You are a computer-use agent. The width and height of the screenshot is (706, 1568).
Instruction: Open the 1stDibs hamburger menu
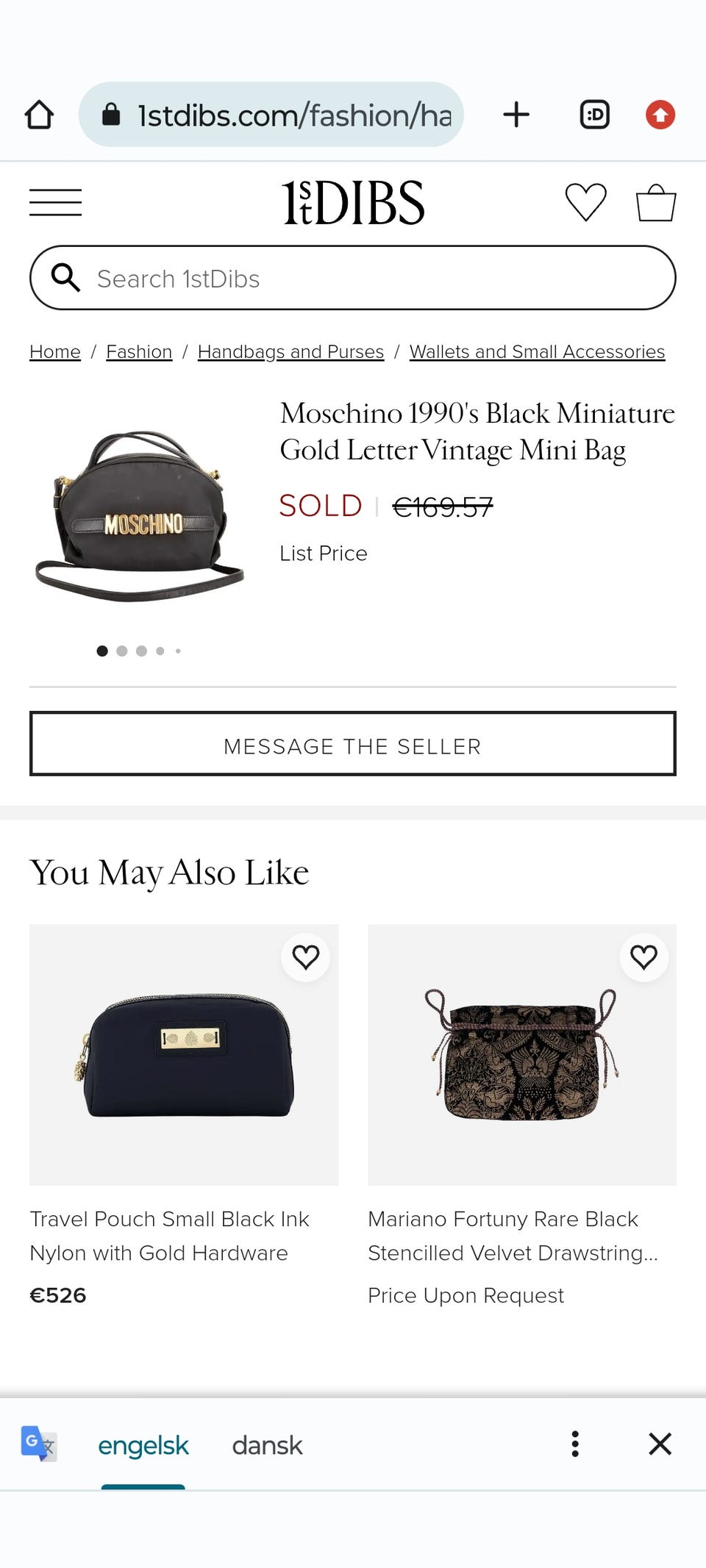(x=56, y=202)
